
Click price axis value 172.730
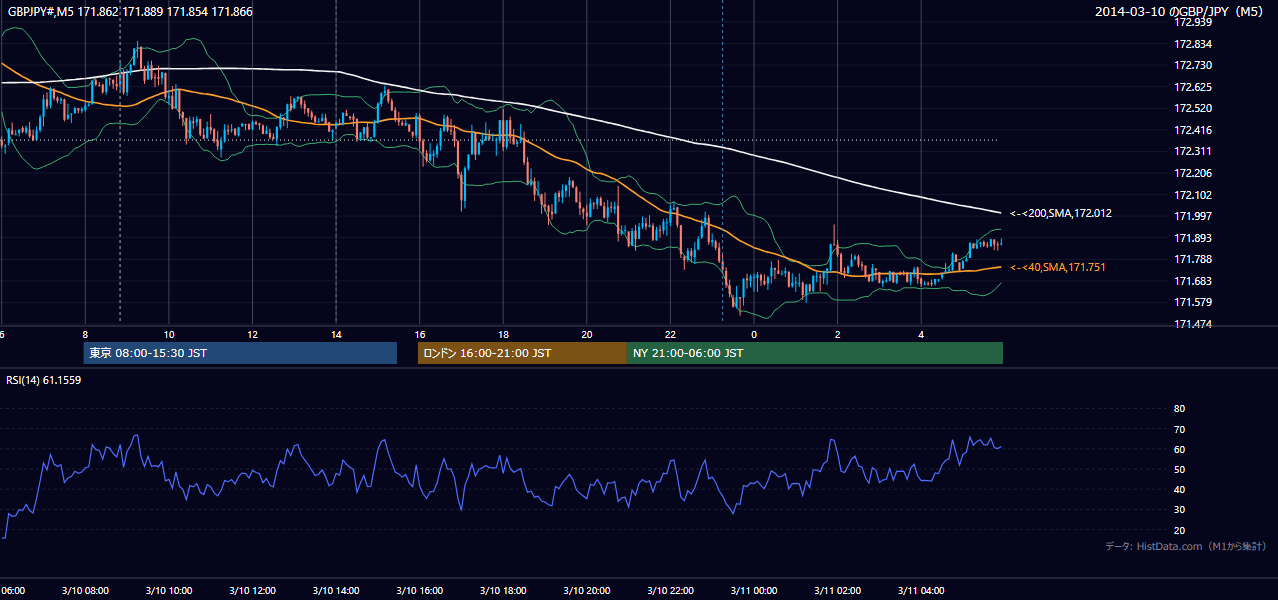coord(1192,65)
